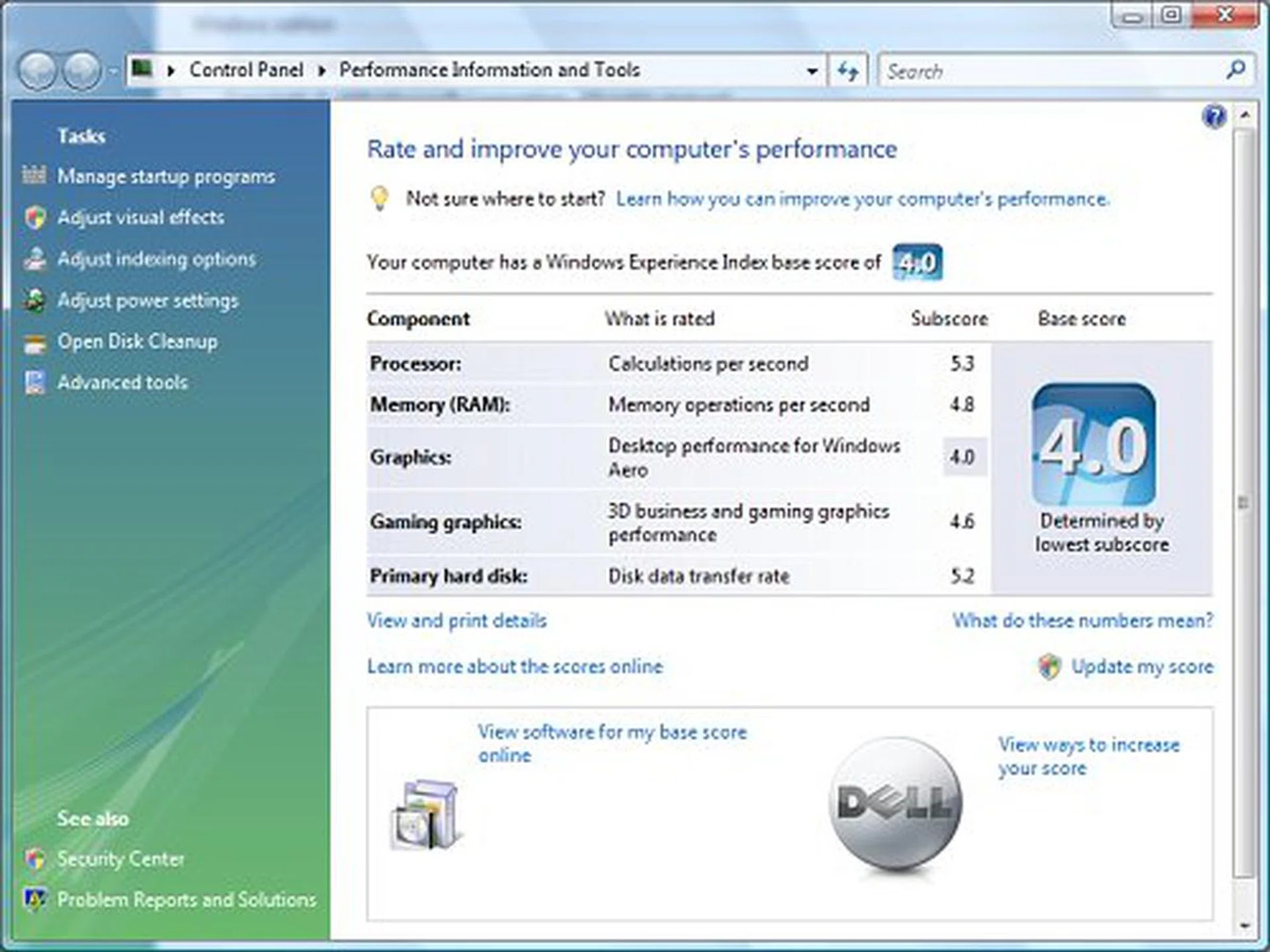Open Advanced tools
The height and width of the screenshot is (952, 1270).
[122, 382]
